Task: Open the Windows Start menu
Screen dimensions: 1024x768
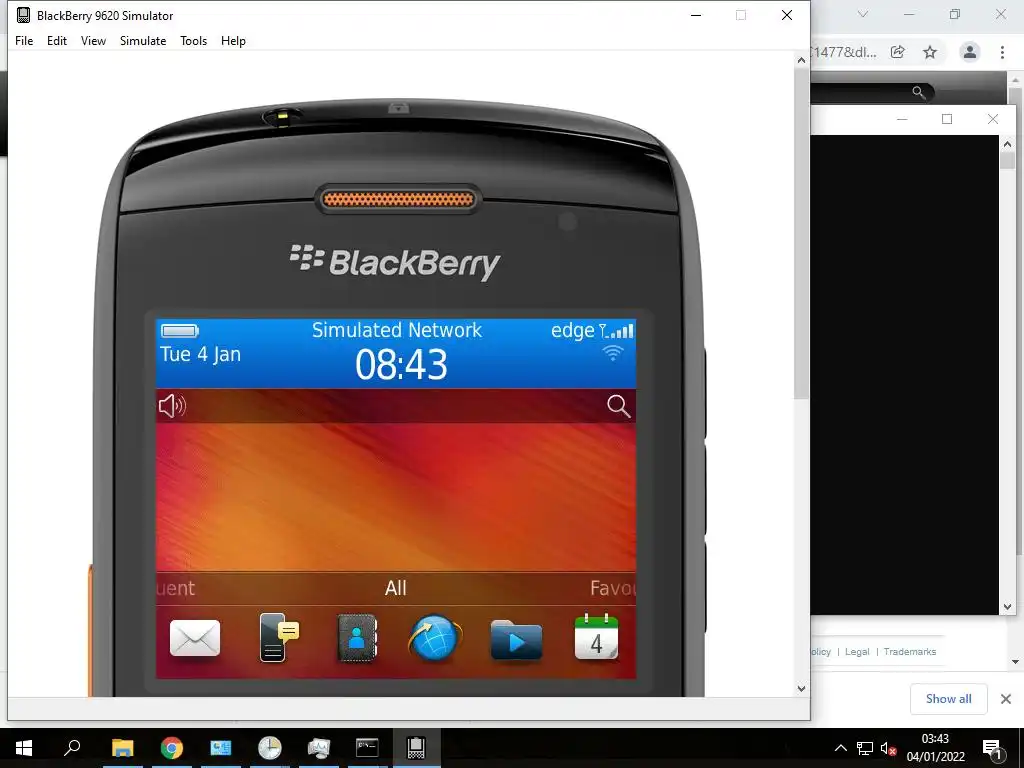Action: (x=24, y=748)
